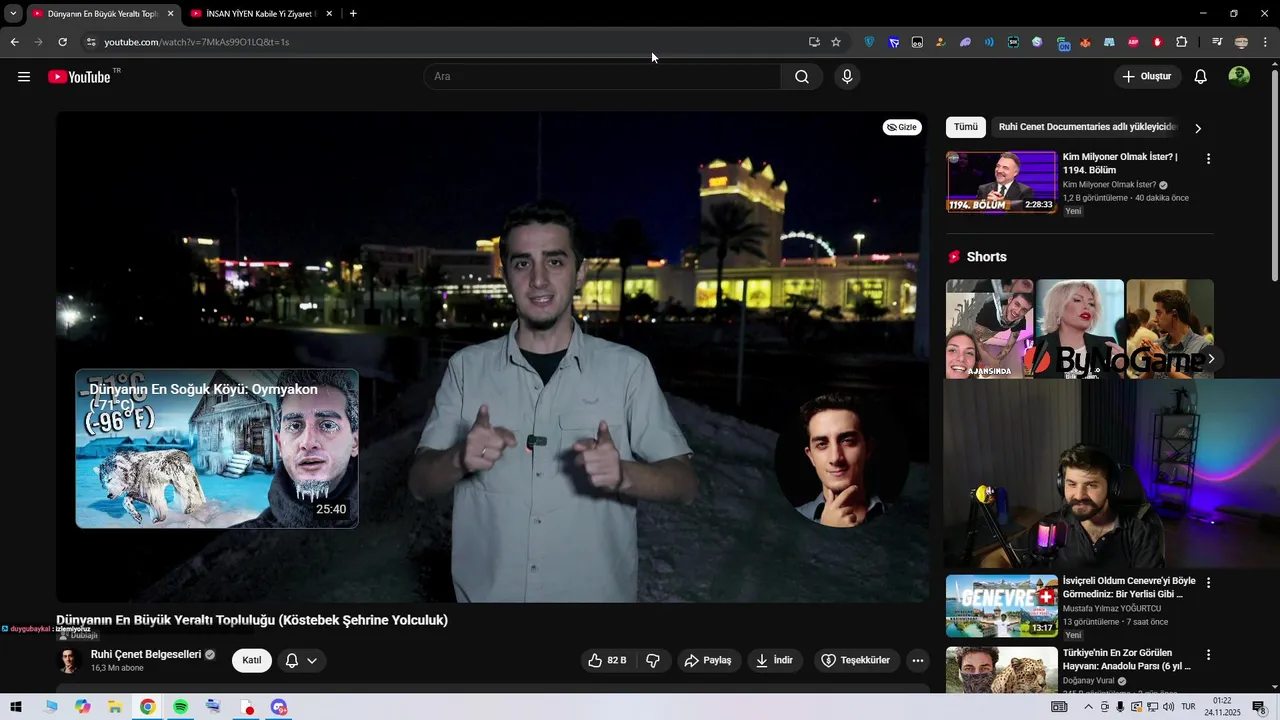This screenshot has width=1280, height=720.
Task: Dislike the video
Action: click(653, 660)
